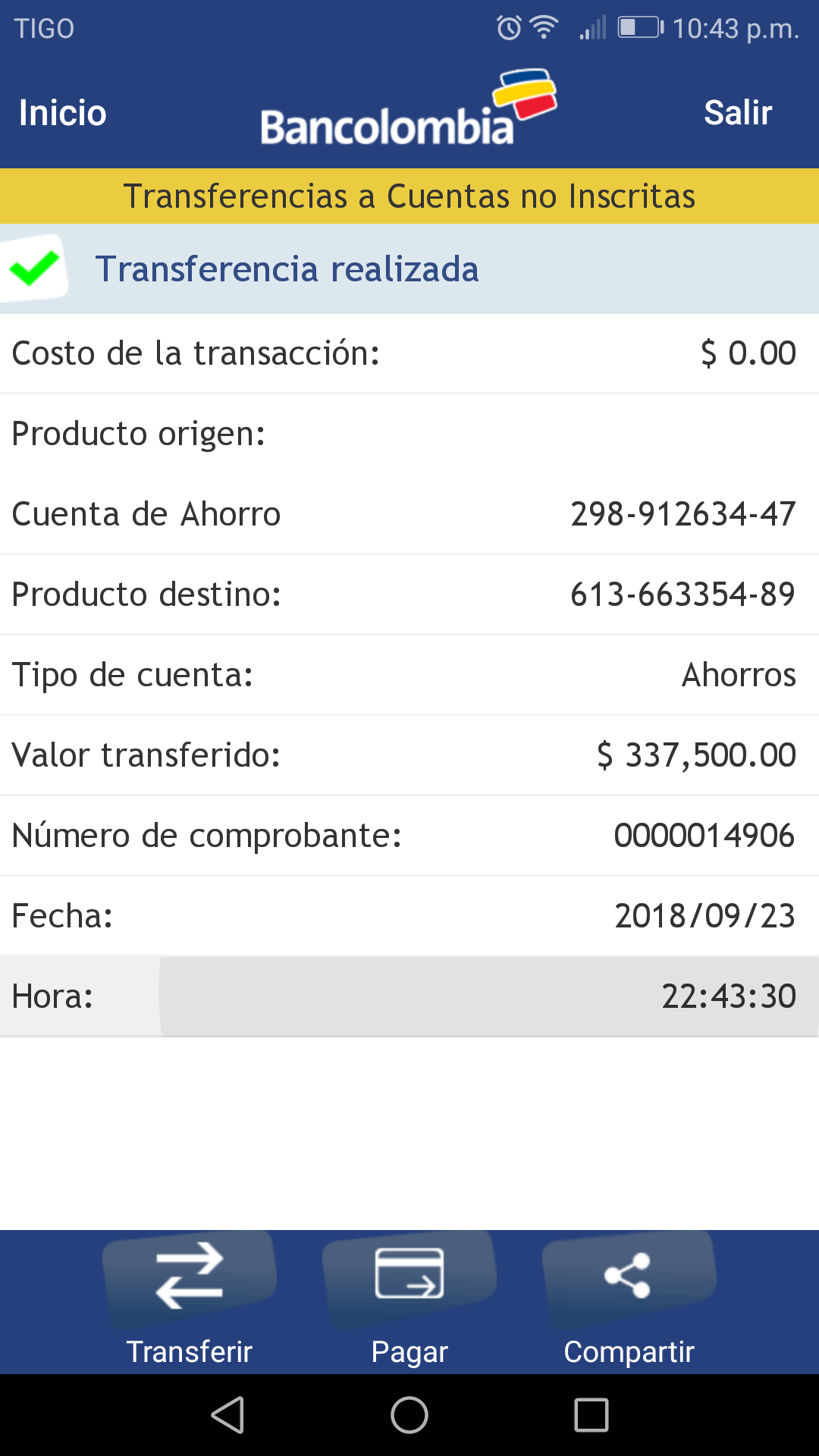The image size is (819, 1456).
Task: Tap the Transferencias a Cuentas no Inscritas banner
Action: (409, 196)
